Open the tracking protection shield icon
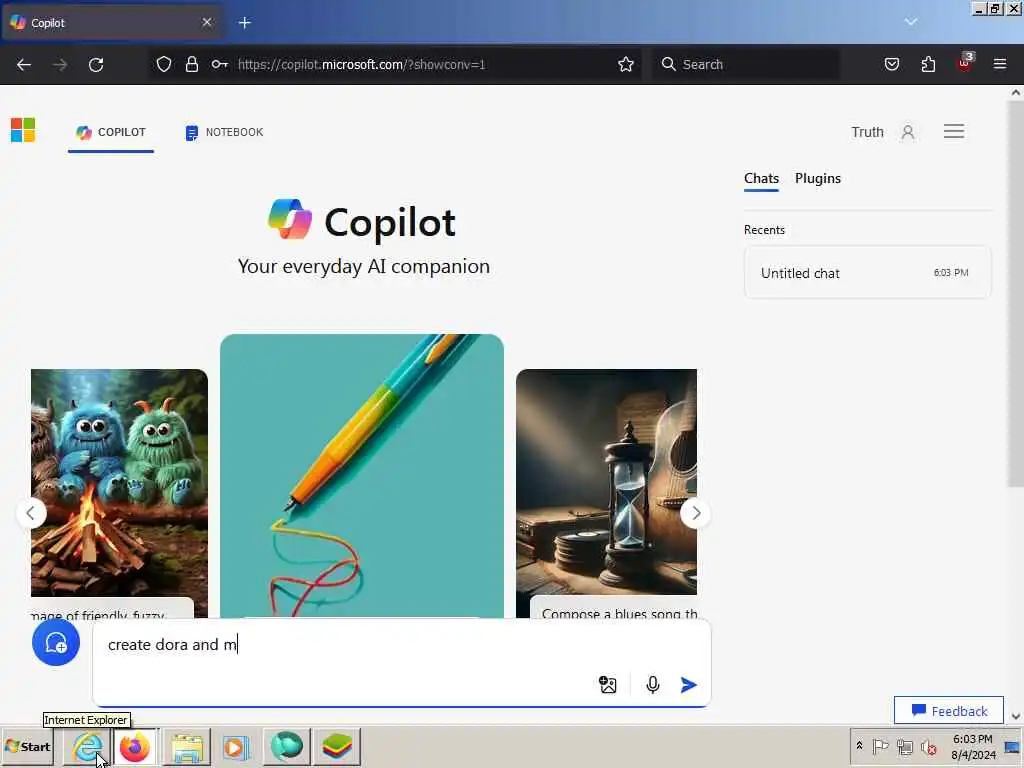Viewport: 1024px width, 768px height. [x=164, y=64]
